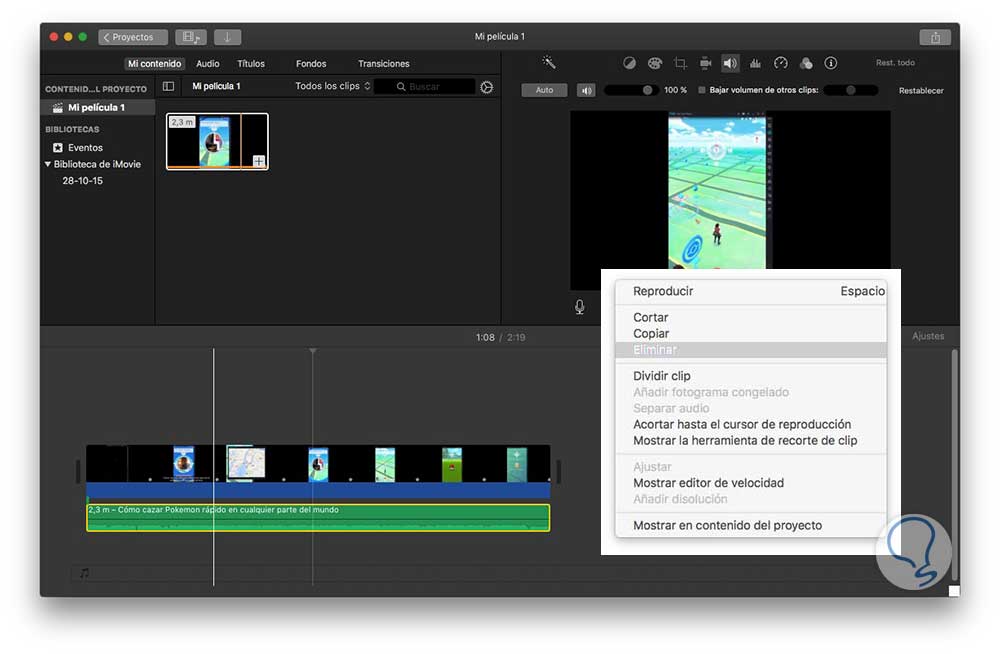Open the clip filter and audio effects tool
The image size is (1000, 654).
coord(806,63)
